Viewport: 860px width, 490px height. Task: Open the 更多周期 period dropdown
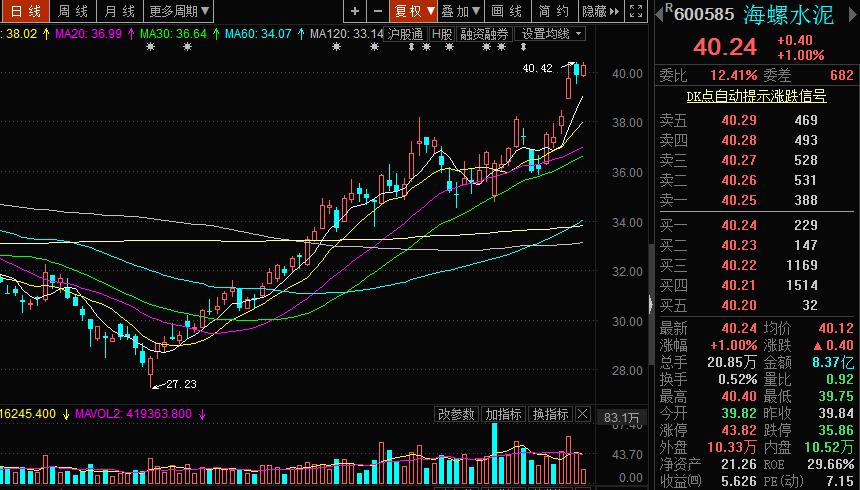(180, 11)
